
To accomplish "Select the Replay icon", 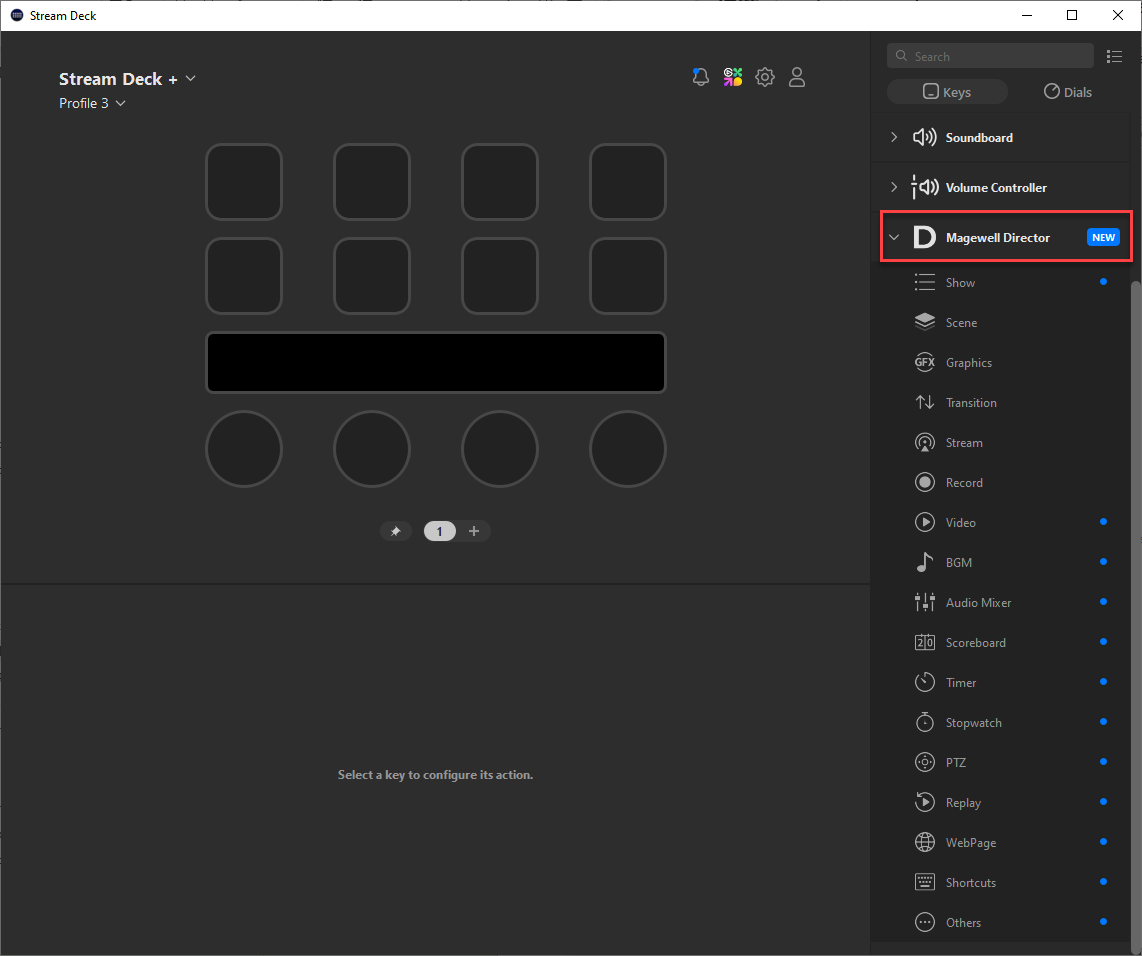I will [924, 802].
